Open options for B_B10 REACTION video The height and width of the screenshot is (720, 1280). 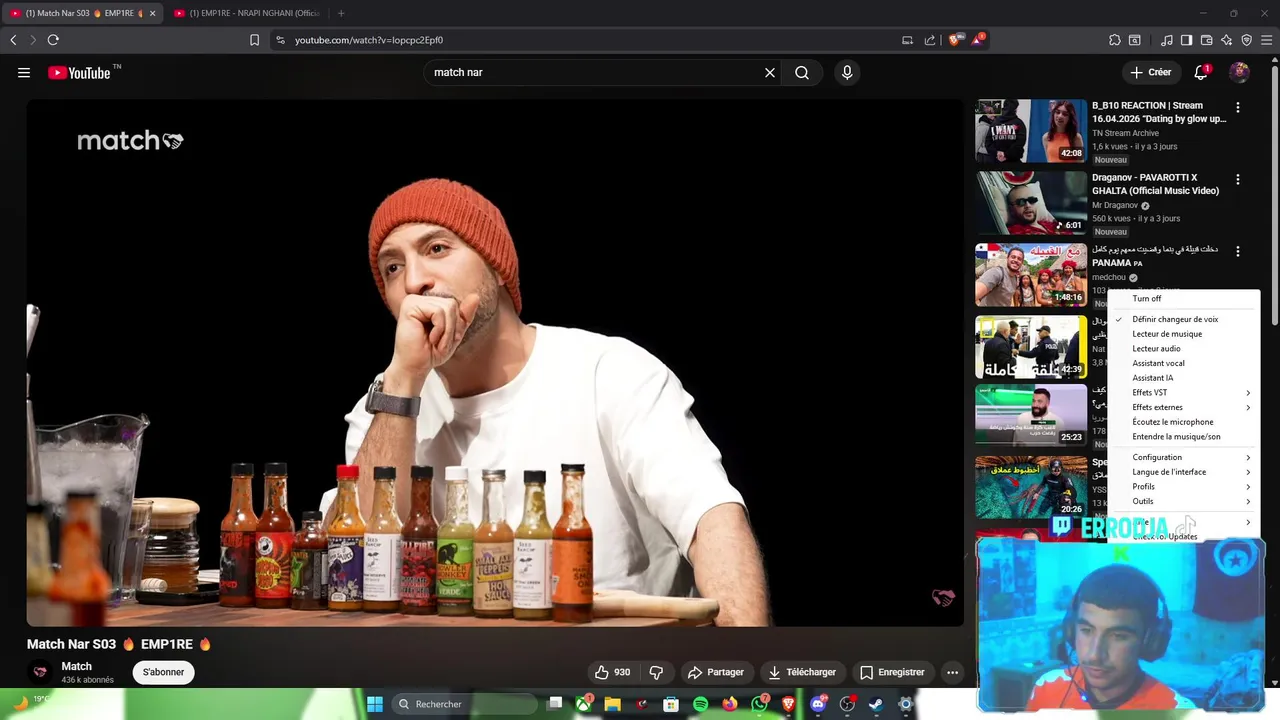(1238, 107)
